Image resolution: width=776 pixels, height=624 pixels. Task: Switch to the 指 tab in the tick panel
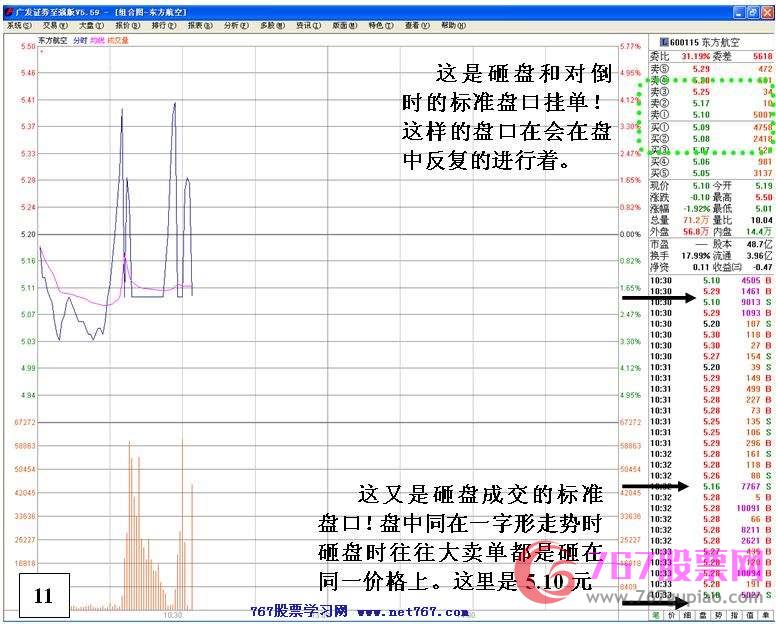tap(734, 615)
